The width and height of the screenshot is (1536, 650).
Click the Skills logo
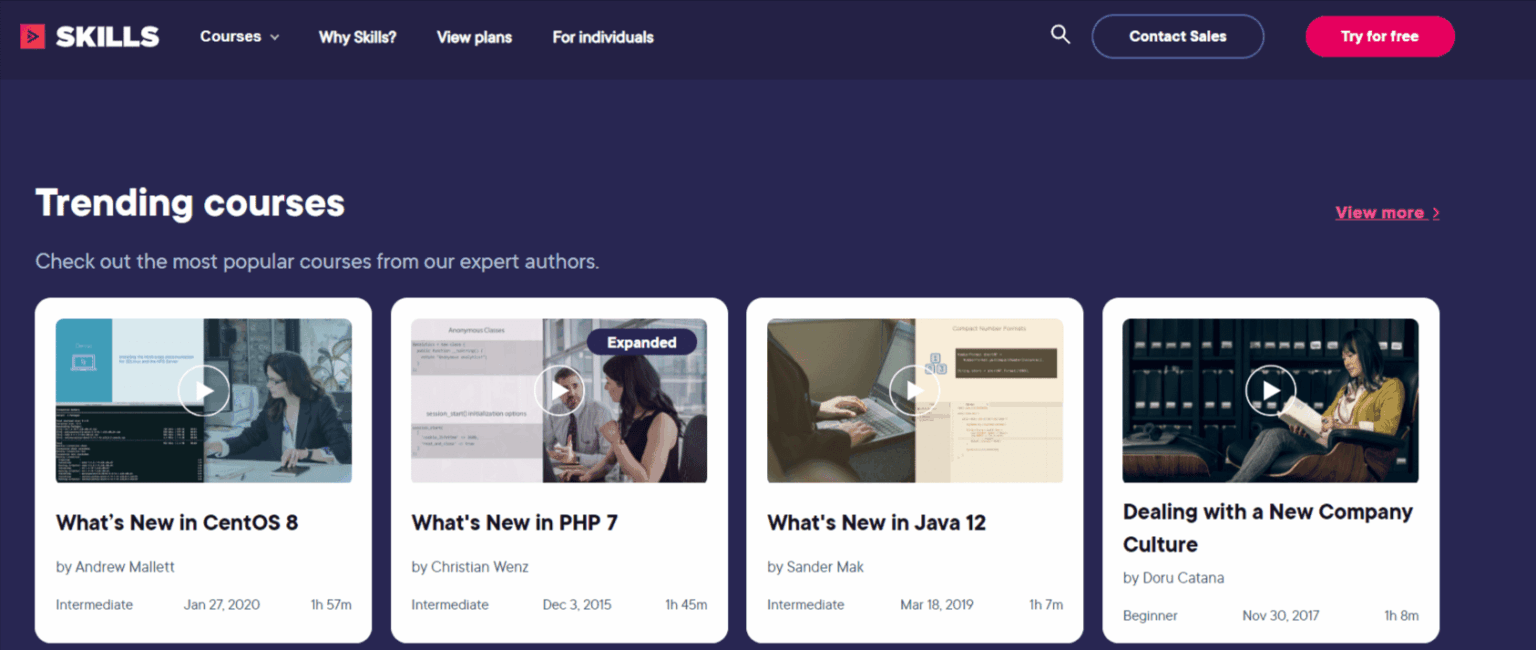[x=90, y=34]
